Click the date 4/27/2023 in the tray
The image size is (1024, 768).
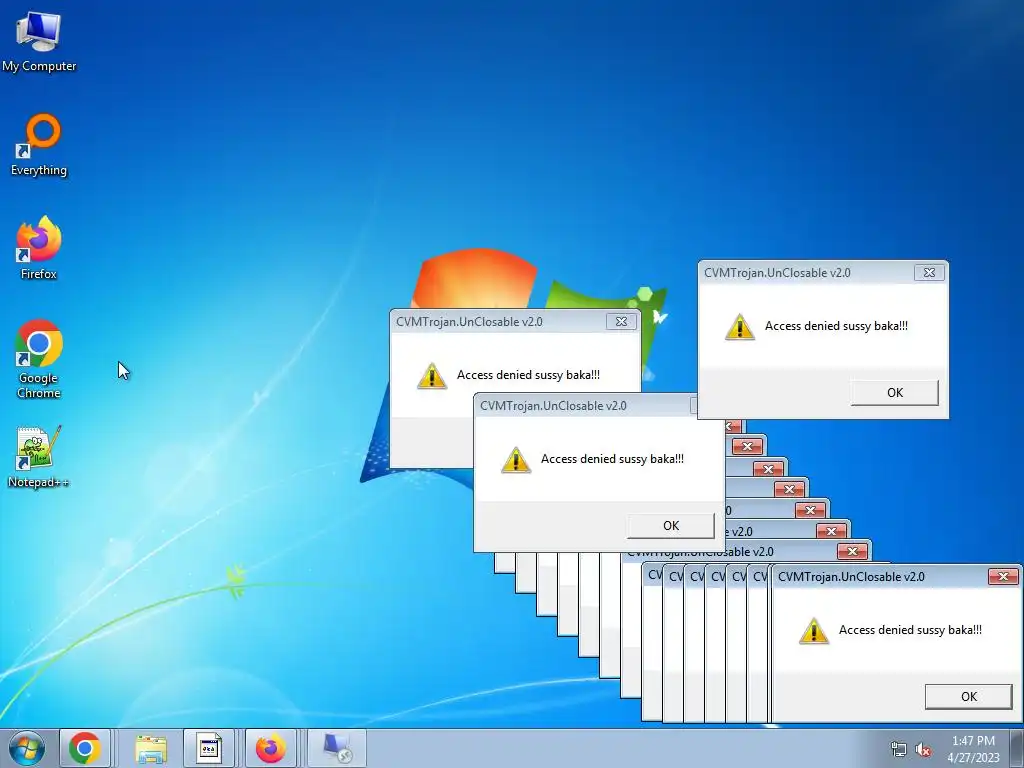tap(973, 758)
